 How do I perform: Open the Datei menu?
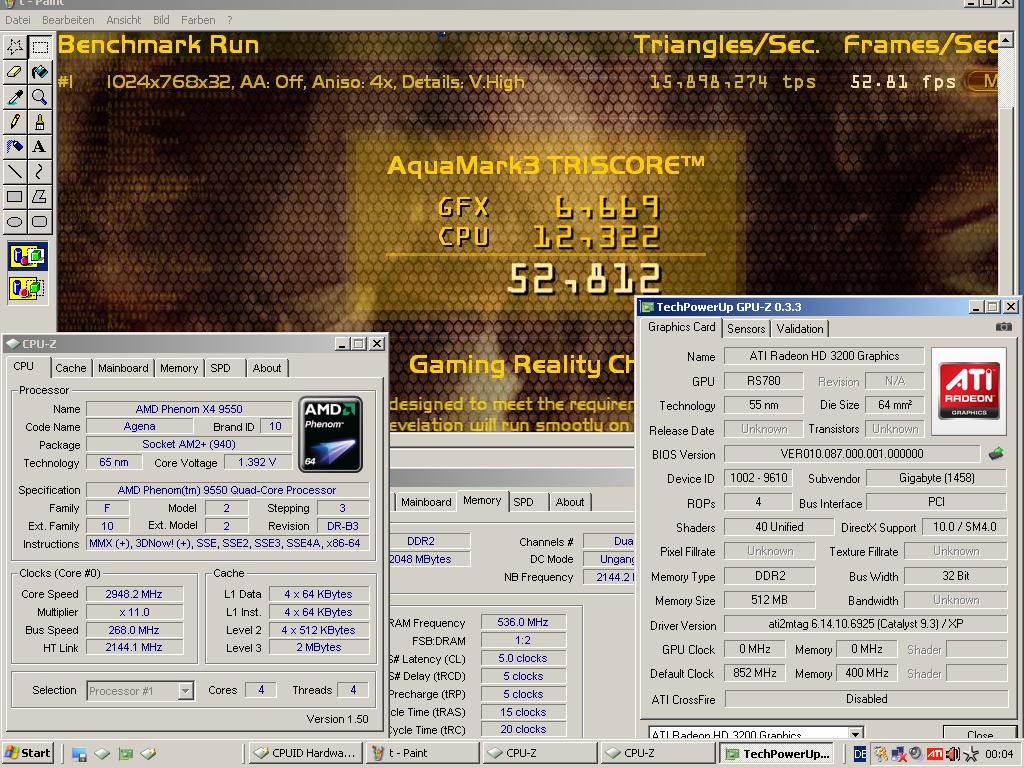(18, 20)
